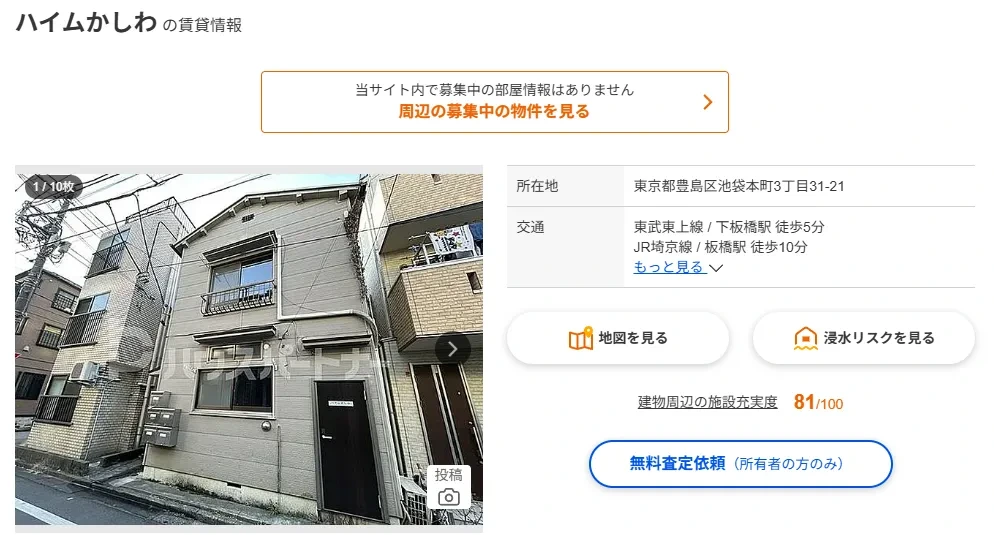
Task: Click the 無料査定依頼 button
Action: click(x=740, y=464)
